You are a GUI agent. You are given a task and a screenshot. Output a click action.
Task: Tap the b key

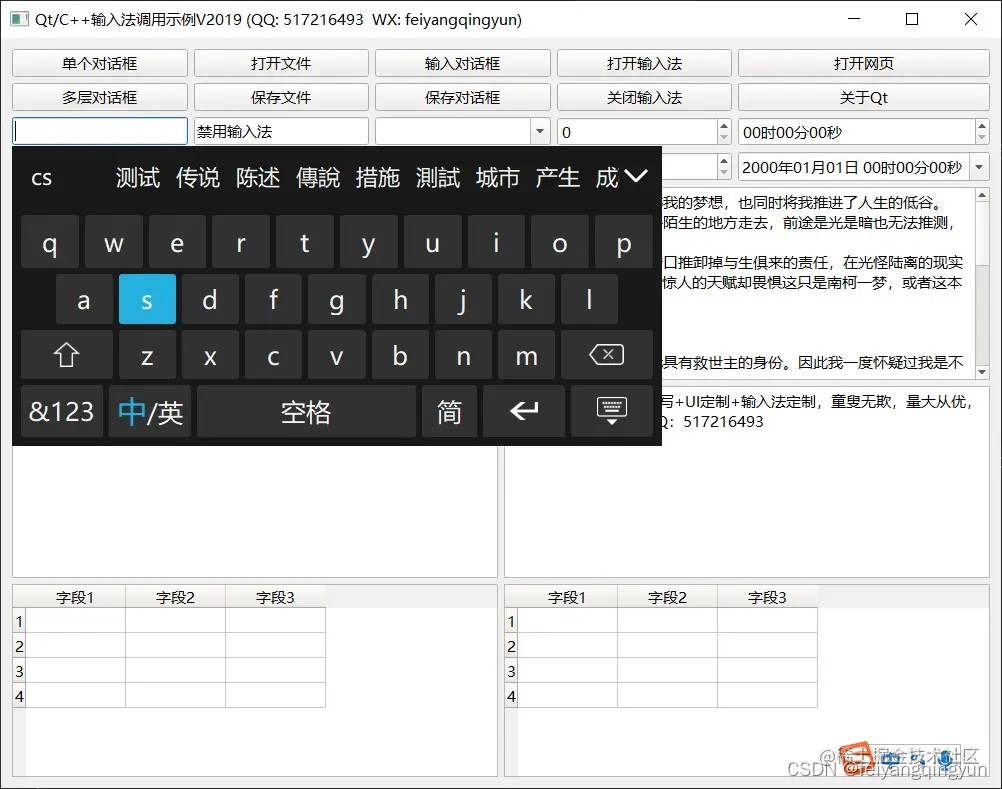[399, 355]
